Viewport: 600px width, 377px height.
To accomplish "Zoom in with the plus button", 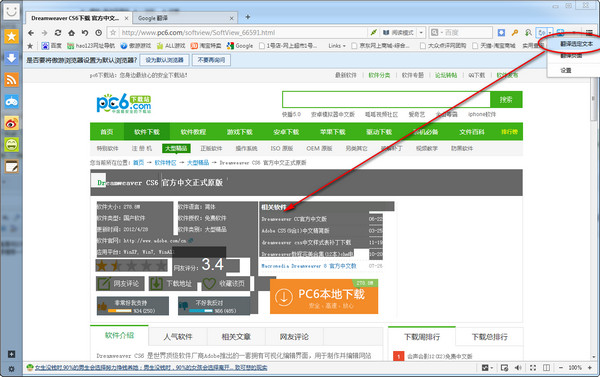I will click(590, 368).
